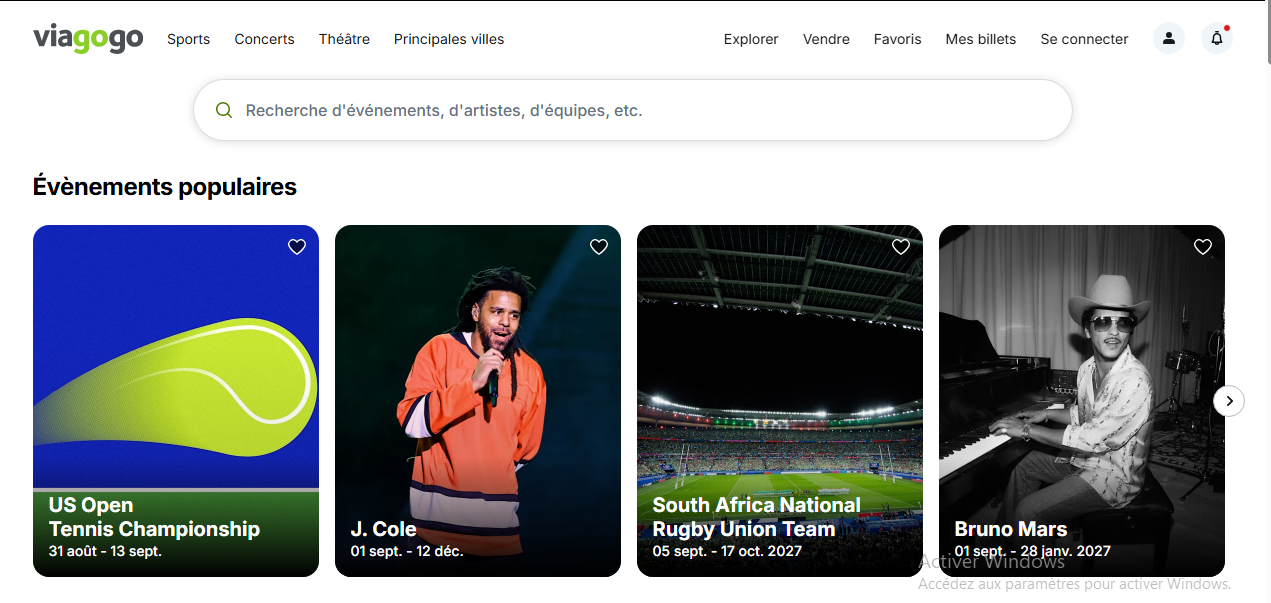Open the Bruno Mars event card

click(x=1082, y=401)
